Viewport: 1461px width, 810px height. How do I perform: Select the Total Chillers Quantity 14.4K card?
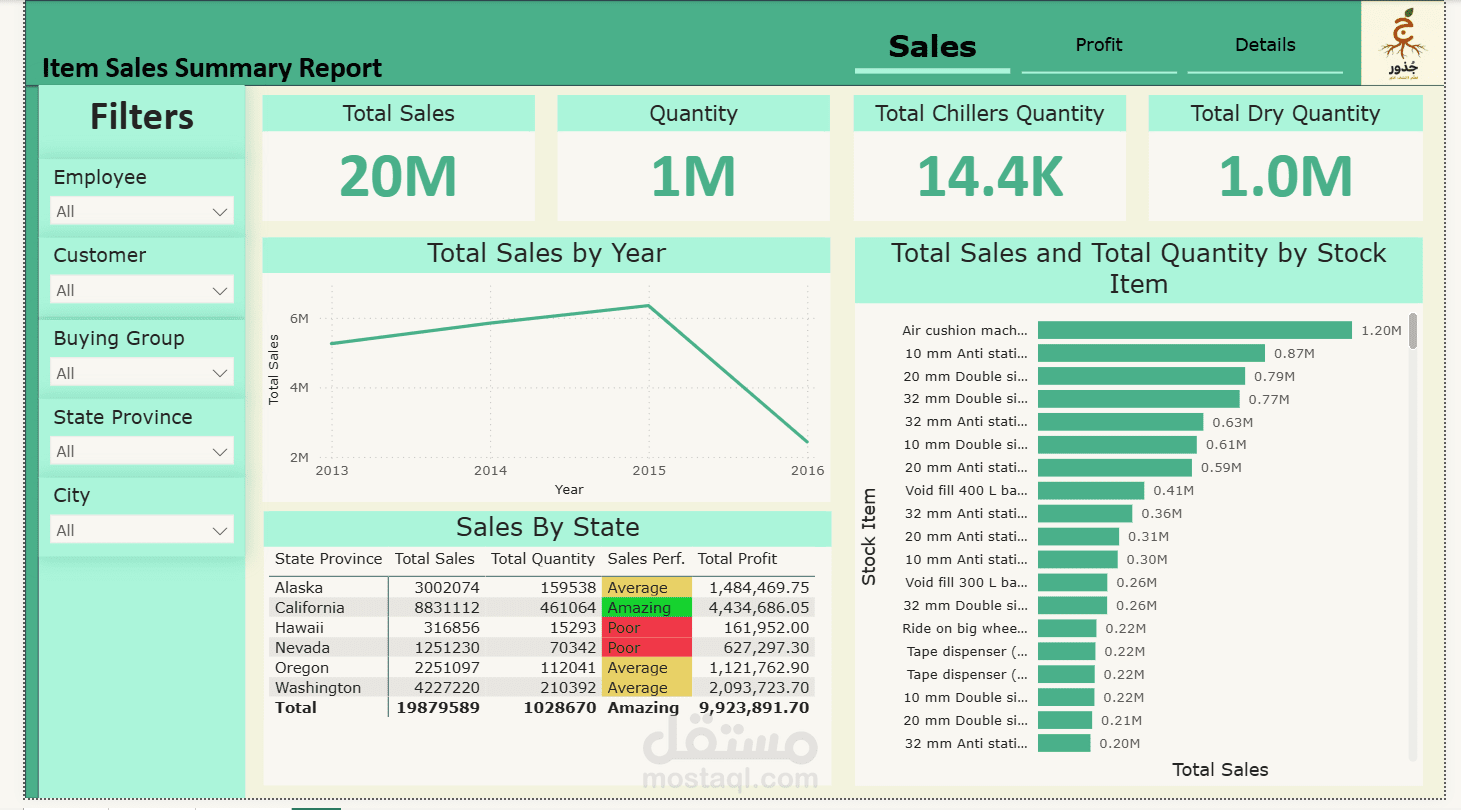pos(989,158)
